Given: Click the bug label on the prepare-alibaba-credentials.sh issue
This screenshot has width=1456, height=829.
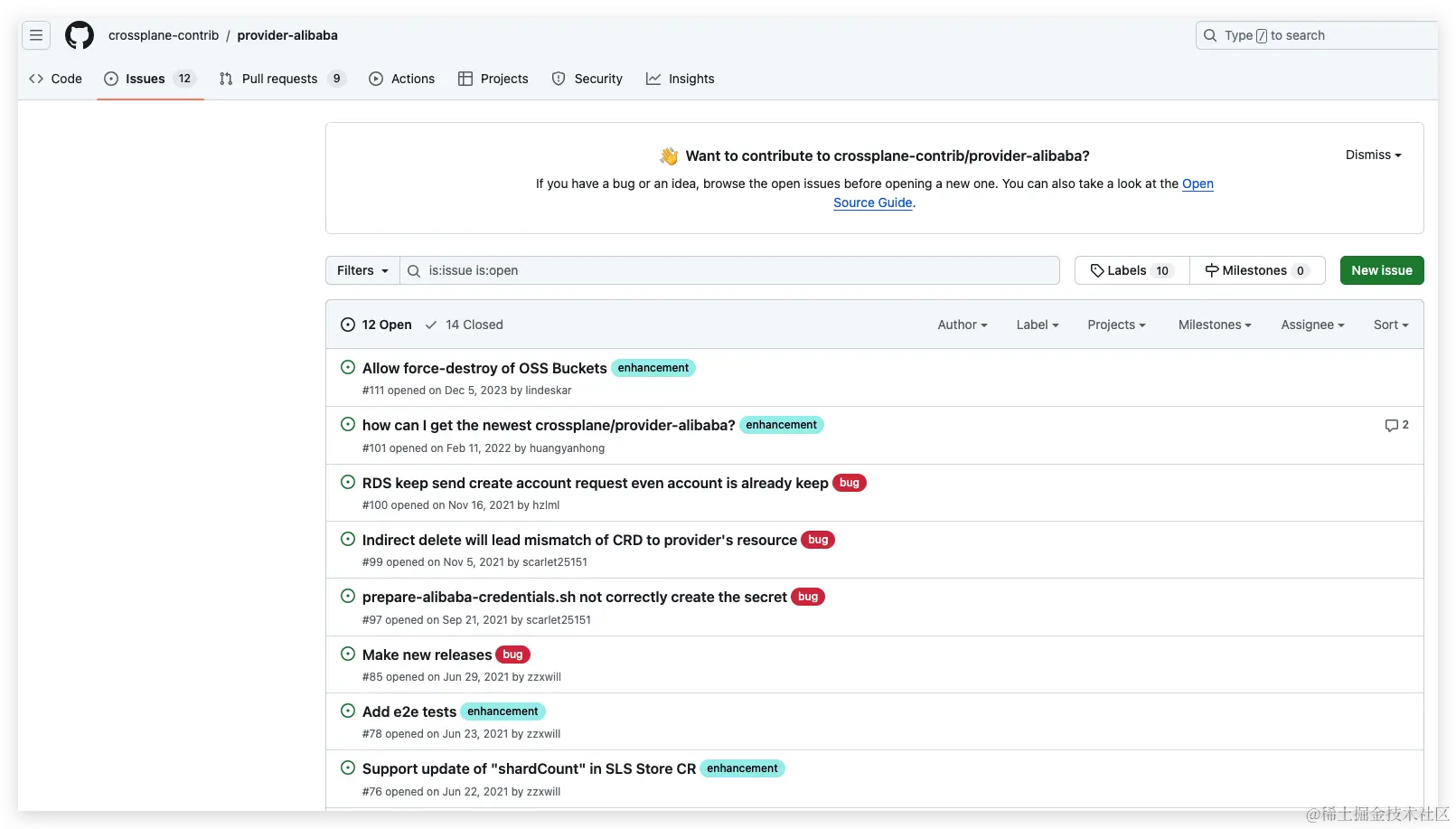Looking at the screenshot, I should [x=808, y=597].
